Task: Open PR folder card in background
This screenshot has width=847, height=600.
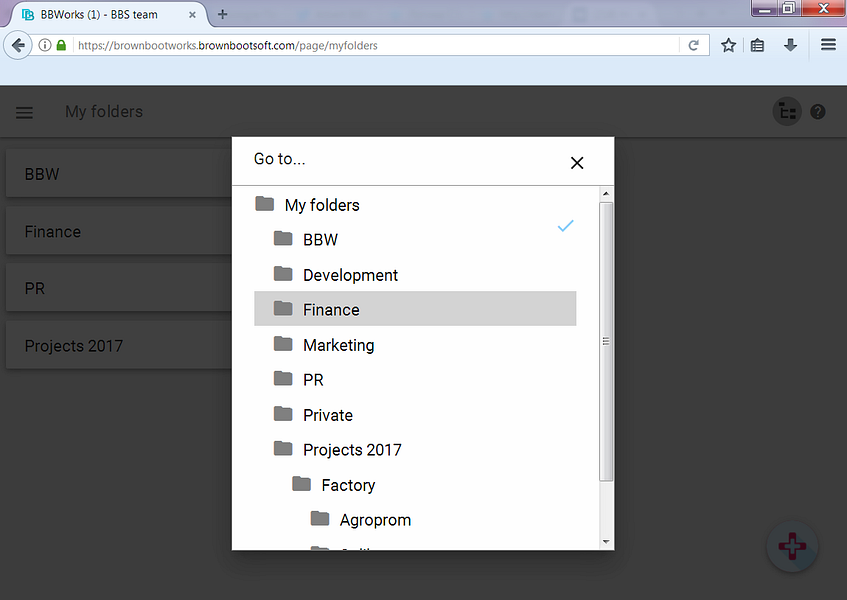Action: click(119, 288)
